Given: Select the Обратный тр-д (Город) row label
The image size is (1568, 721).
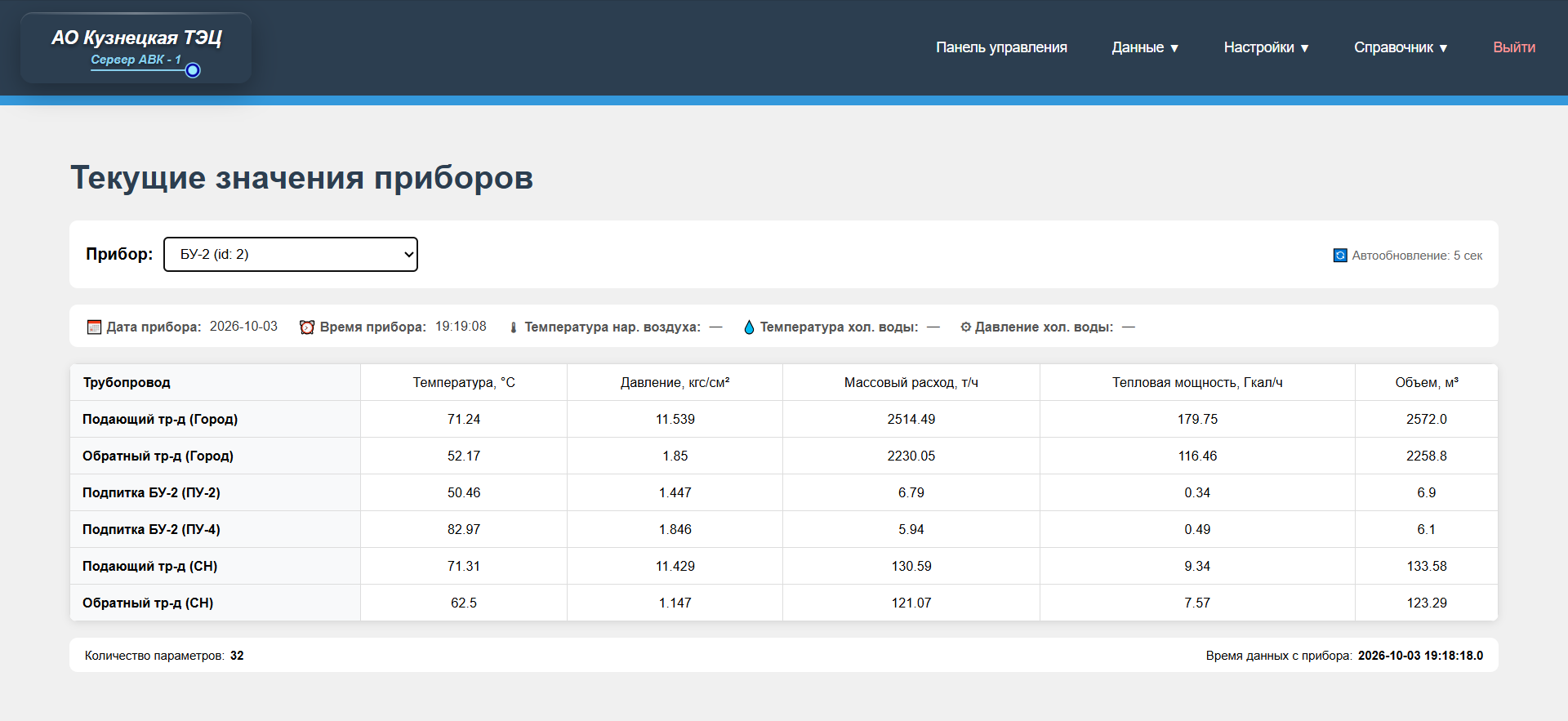Looking at the screenshot, I should [x=158, y=456].
